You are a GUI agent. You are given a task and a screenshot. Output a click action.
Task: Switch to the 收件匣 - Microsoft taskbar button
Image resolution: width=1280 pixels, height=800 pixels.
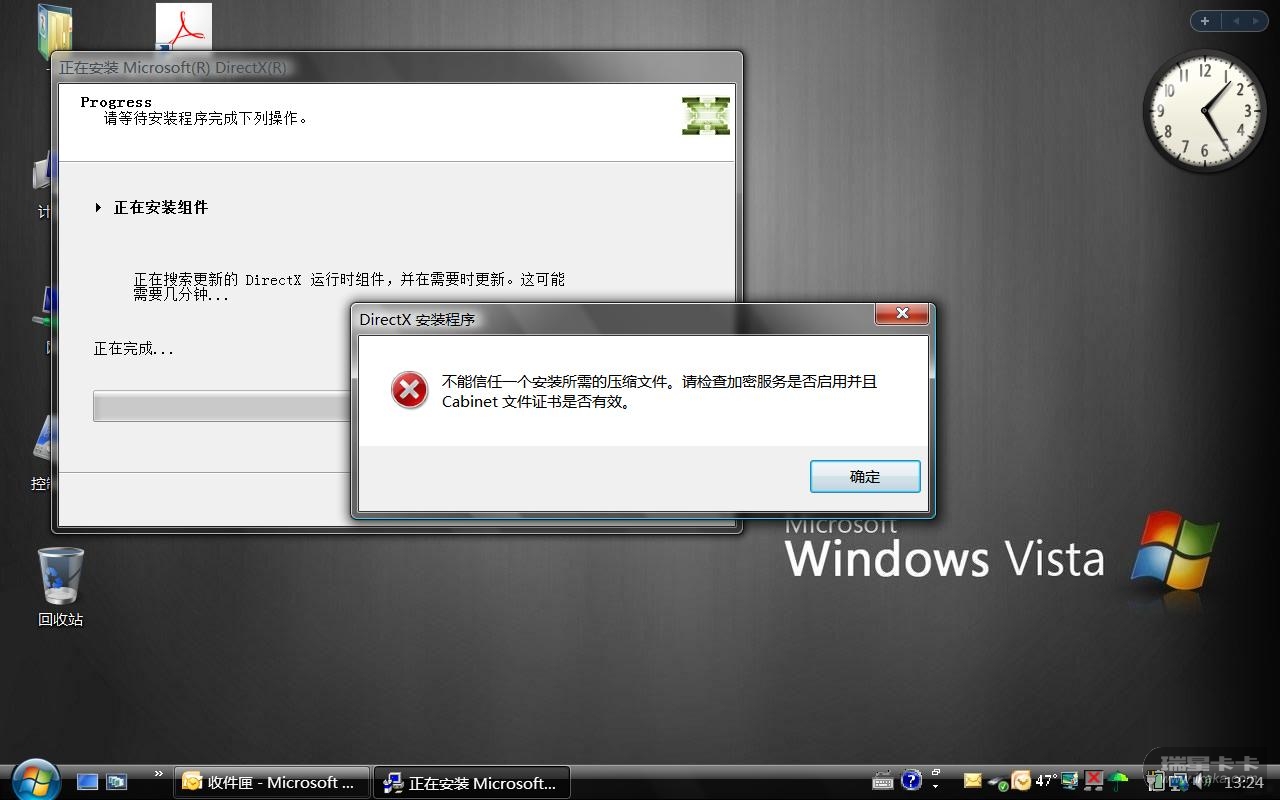click(270, 783)
